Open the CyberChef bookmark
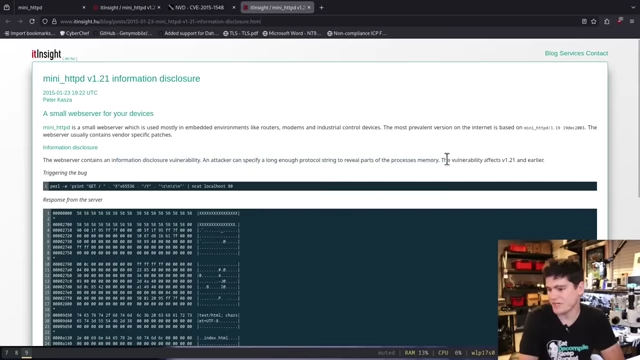640x360 pixels. 74,33
